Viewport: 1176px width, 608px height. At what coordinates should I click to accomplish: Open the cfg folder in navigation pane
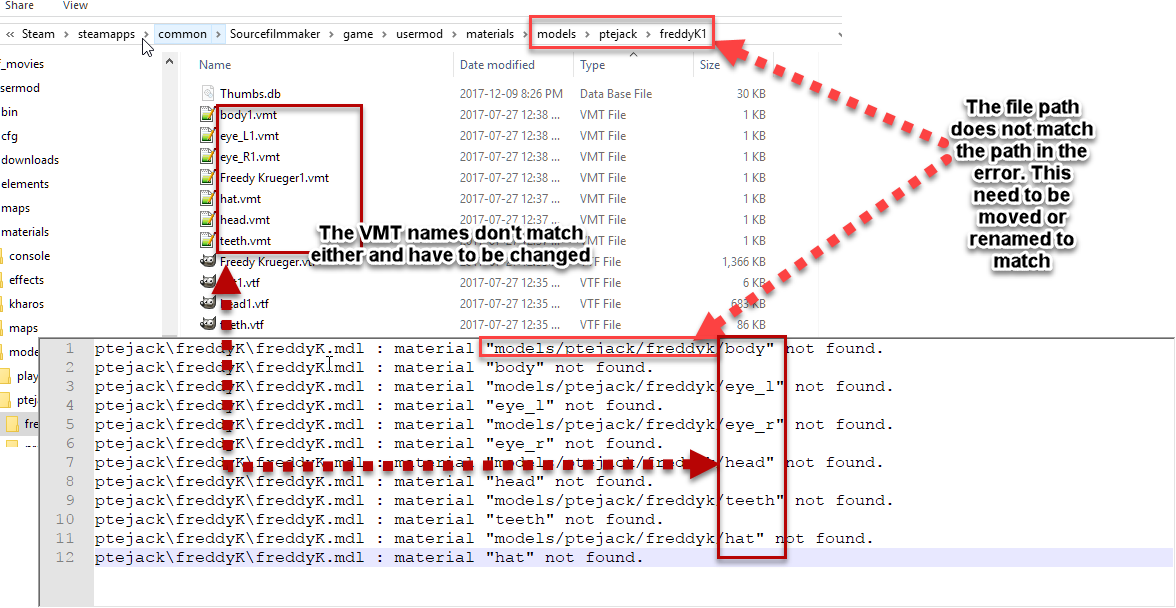(9, 136)
